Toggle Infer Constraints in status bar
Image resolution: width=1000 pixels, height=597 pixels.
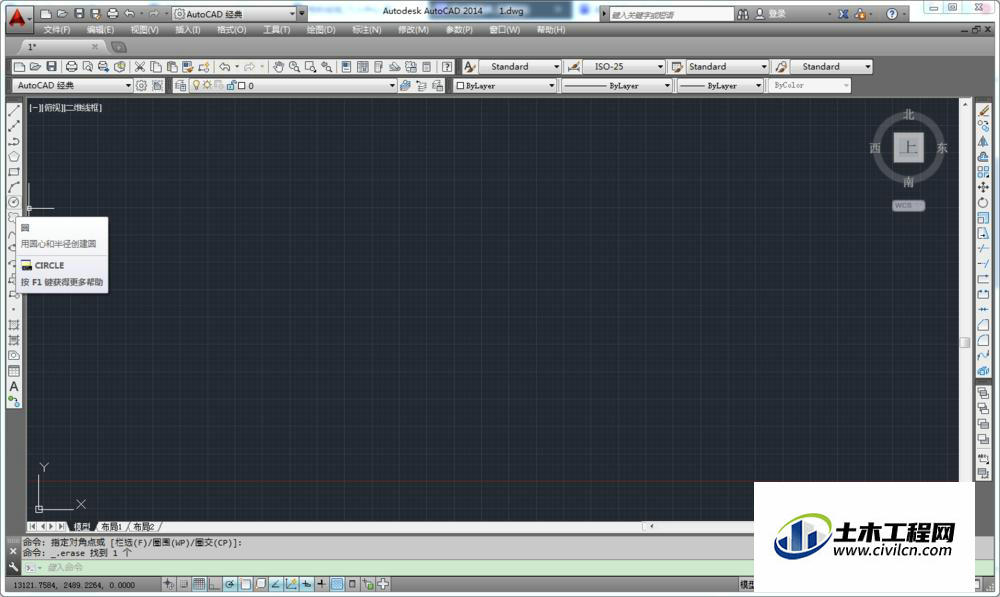tap(168, 584)
